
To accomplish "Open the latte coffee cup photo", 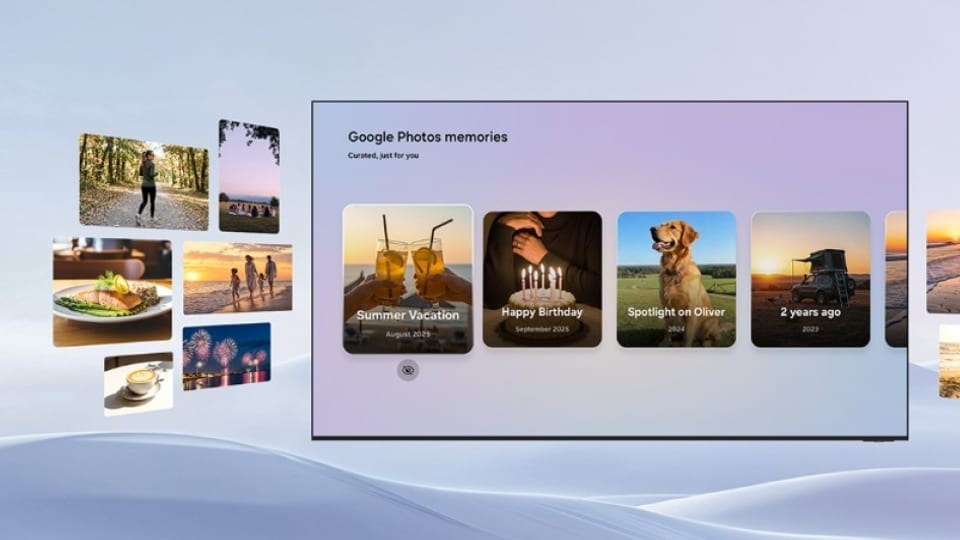I will point(138,384).
